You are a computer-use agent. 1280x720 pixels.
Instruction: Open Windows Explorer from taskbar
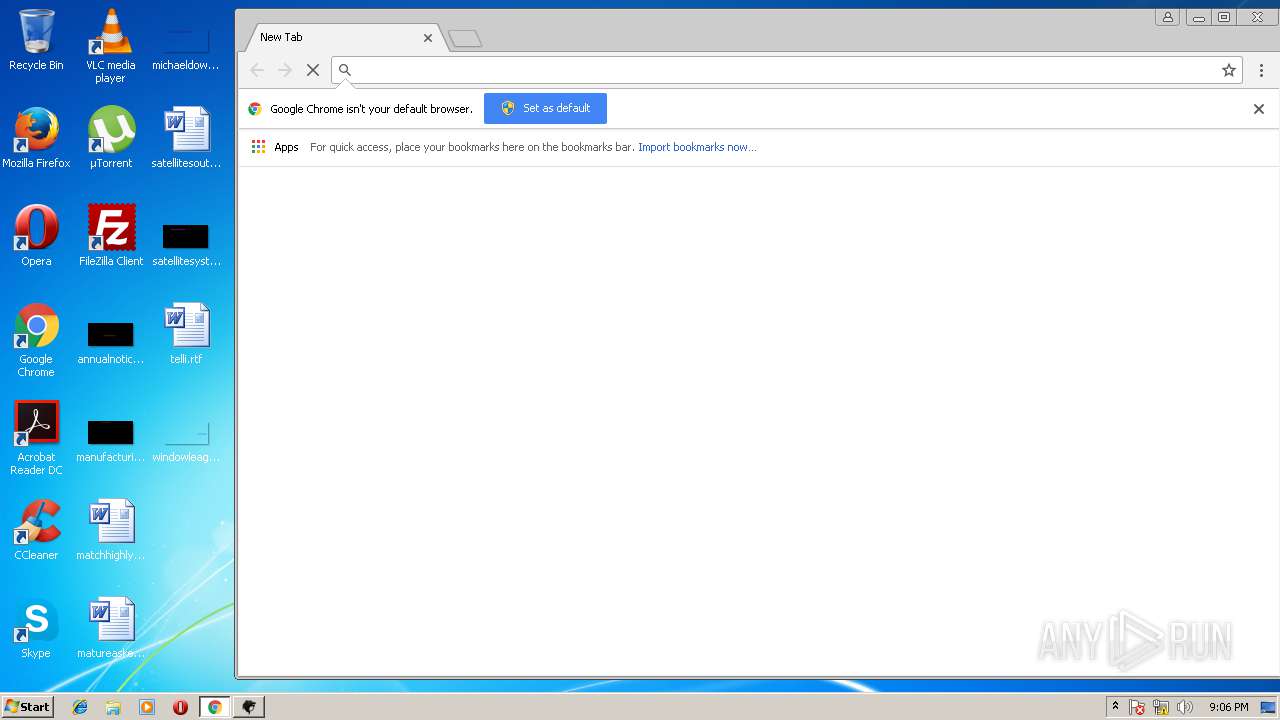113,707
